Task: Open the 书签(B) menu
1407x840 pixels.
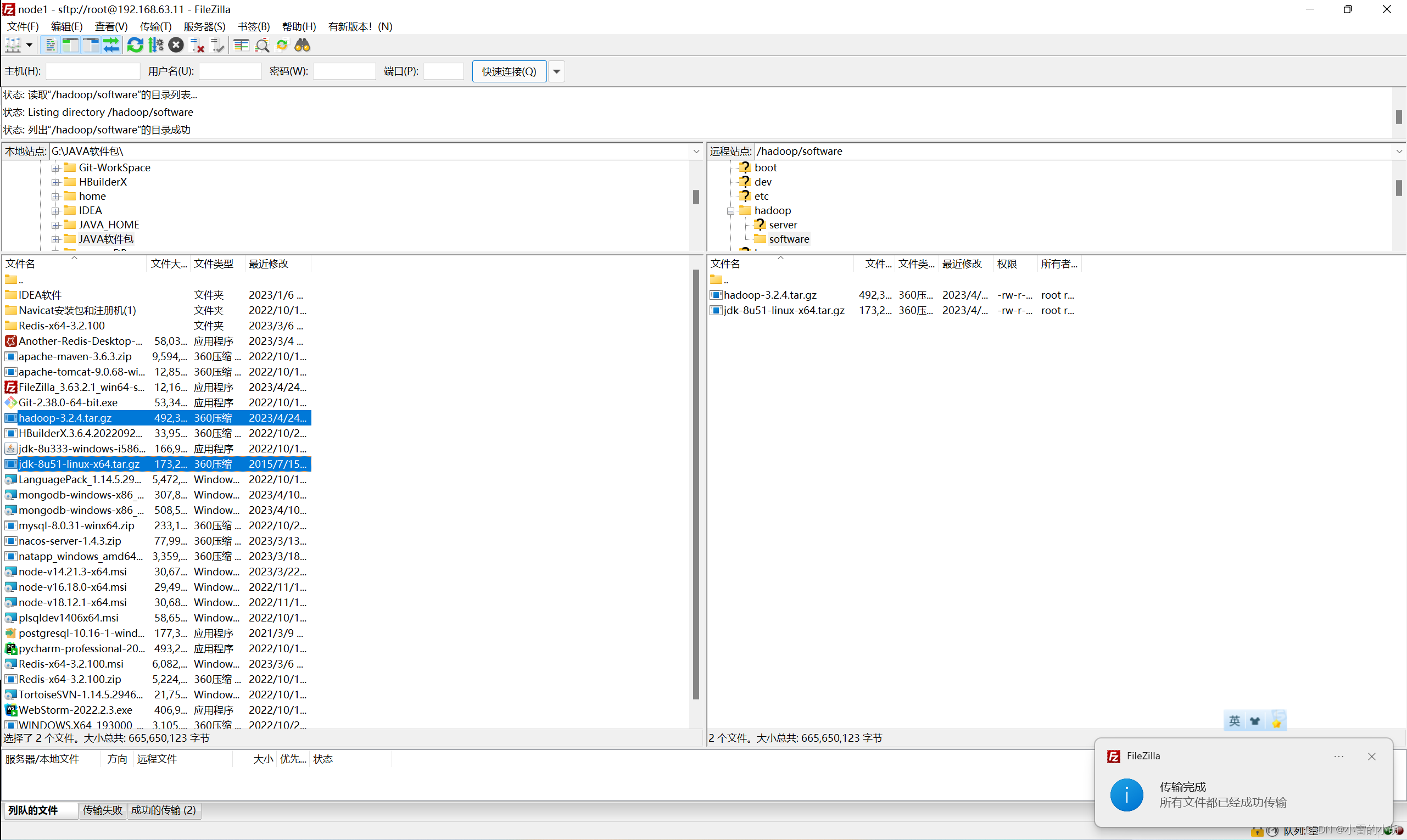Action: (254, 26)
